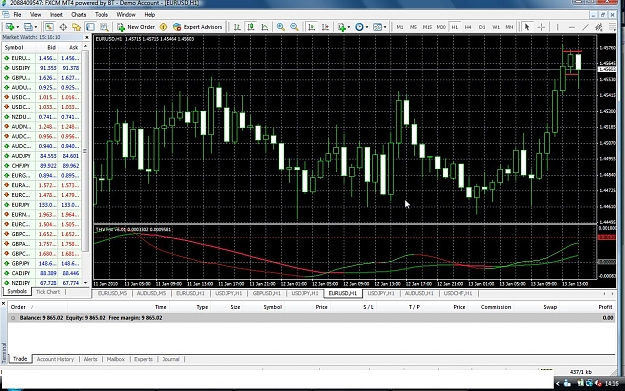Open the chart Templates icon

point(377,27)
